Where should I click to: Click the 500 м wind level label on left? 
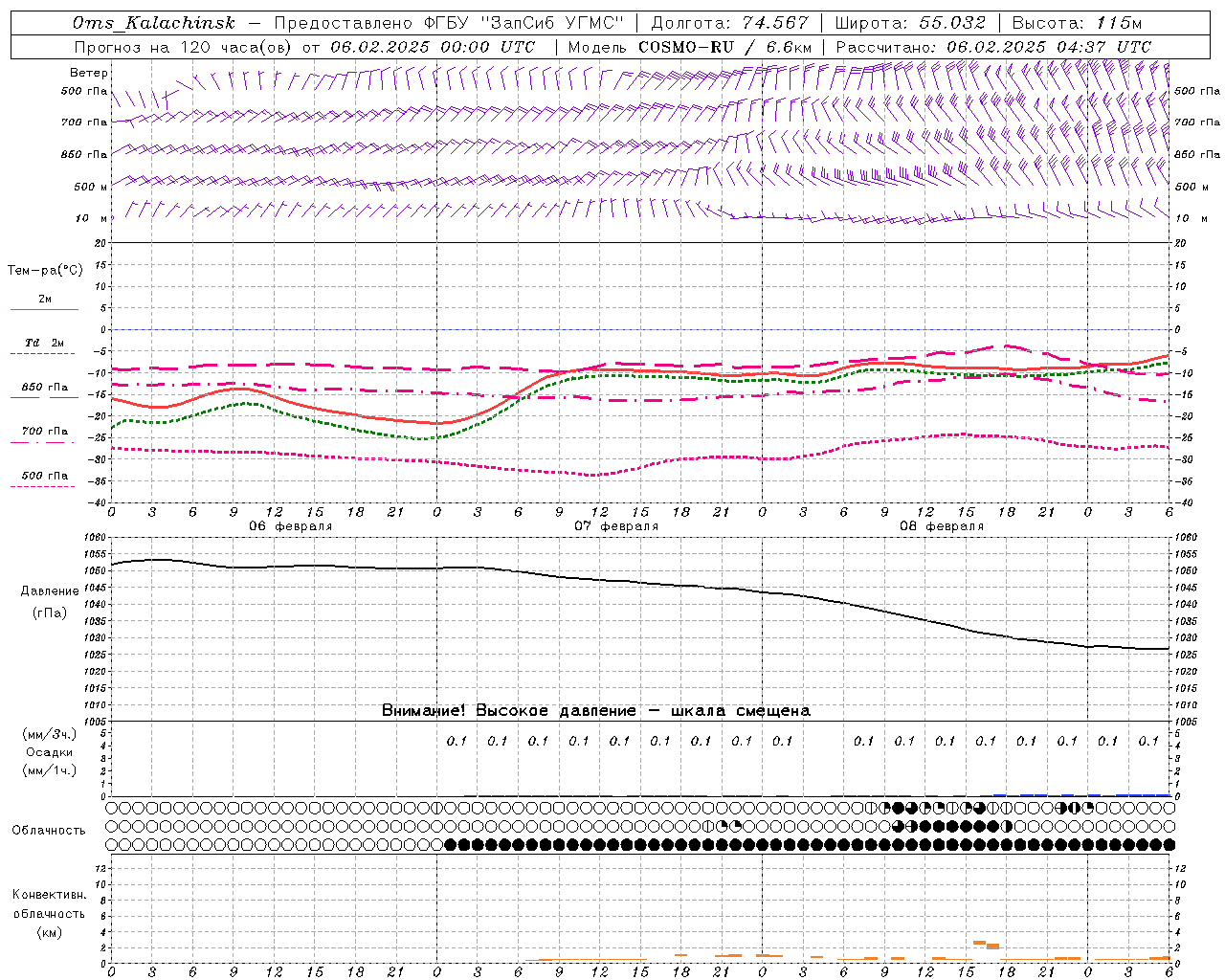coord(91,187)
